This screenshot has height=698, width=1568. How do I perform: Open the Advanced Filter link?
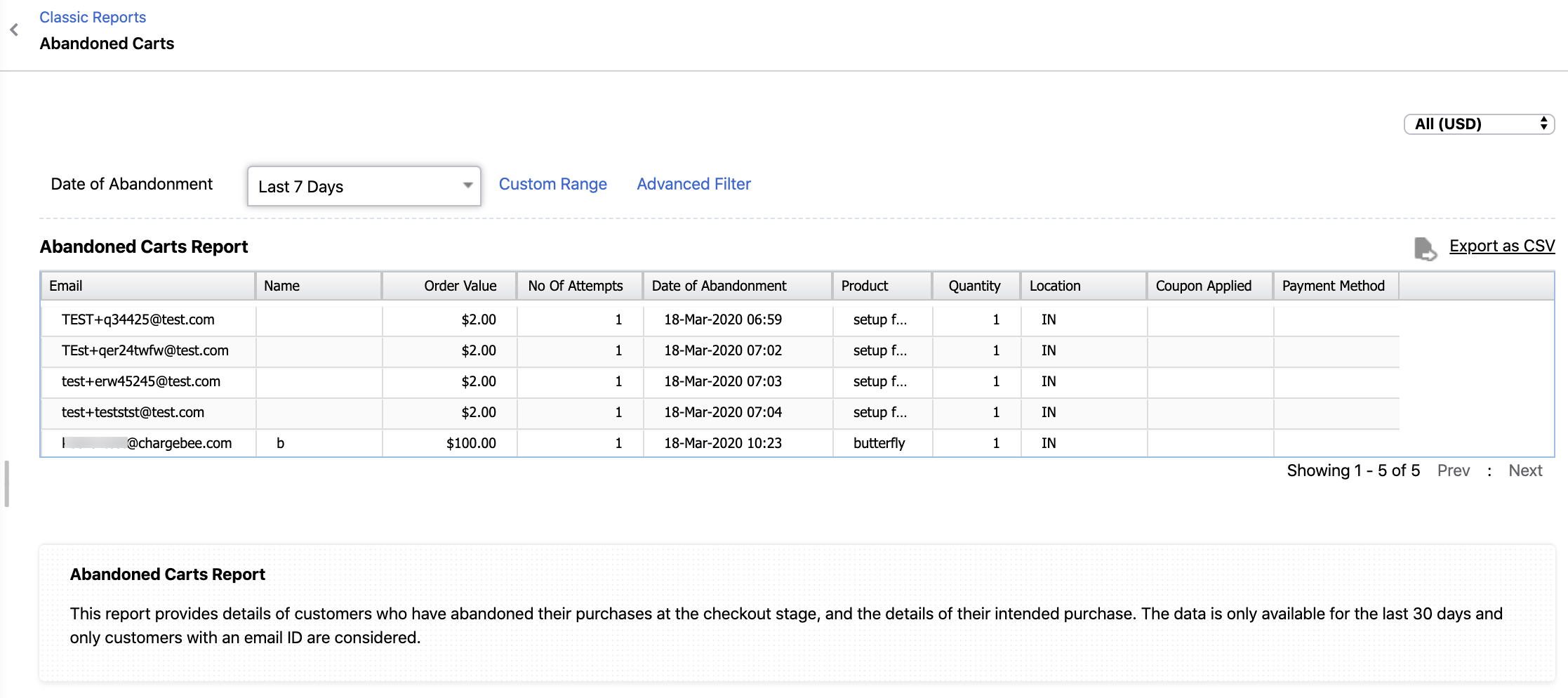693,184
